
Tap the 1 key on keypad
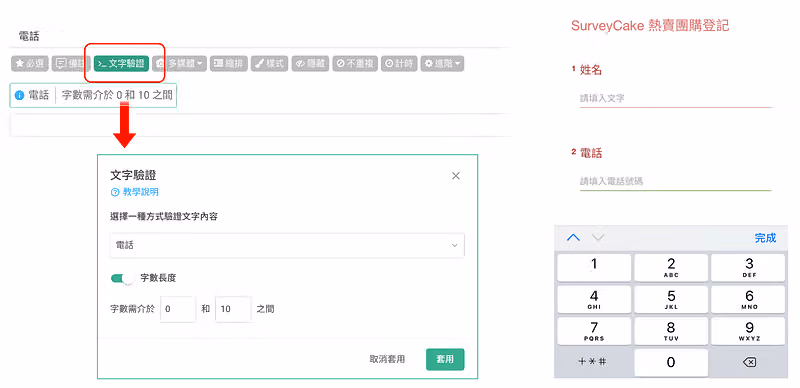click(594, 268)
